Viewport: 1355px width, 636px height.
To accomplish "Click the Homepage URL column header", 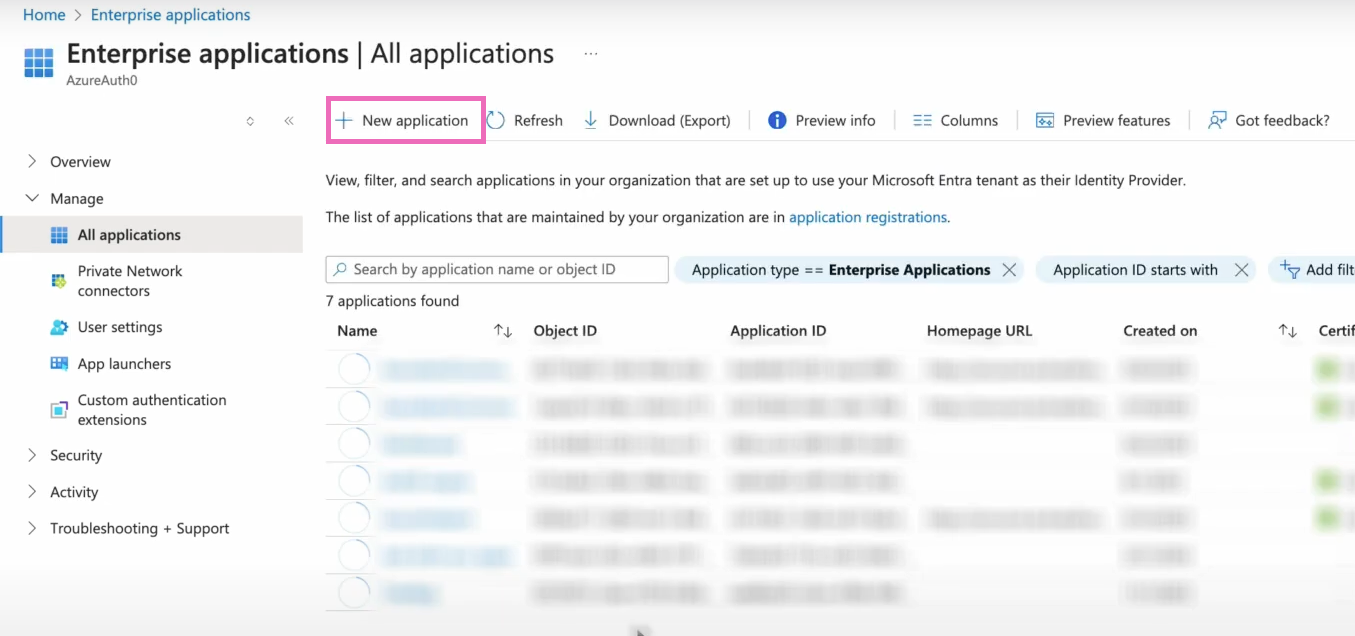I will [979, 331].
